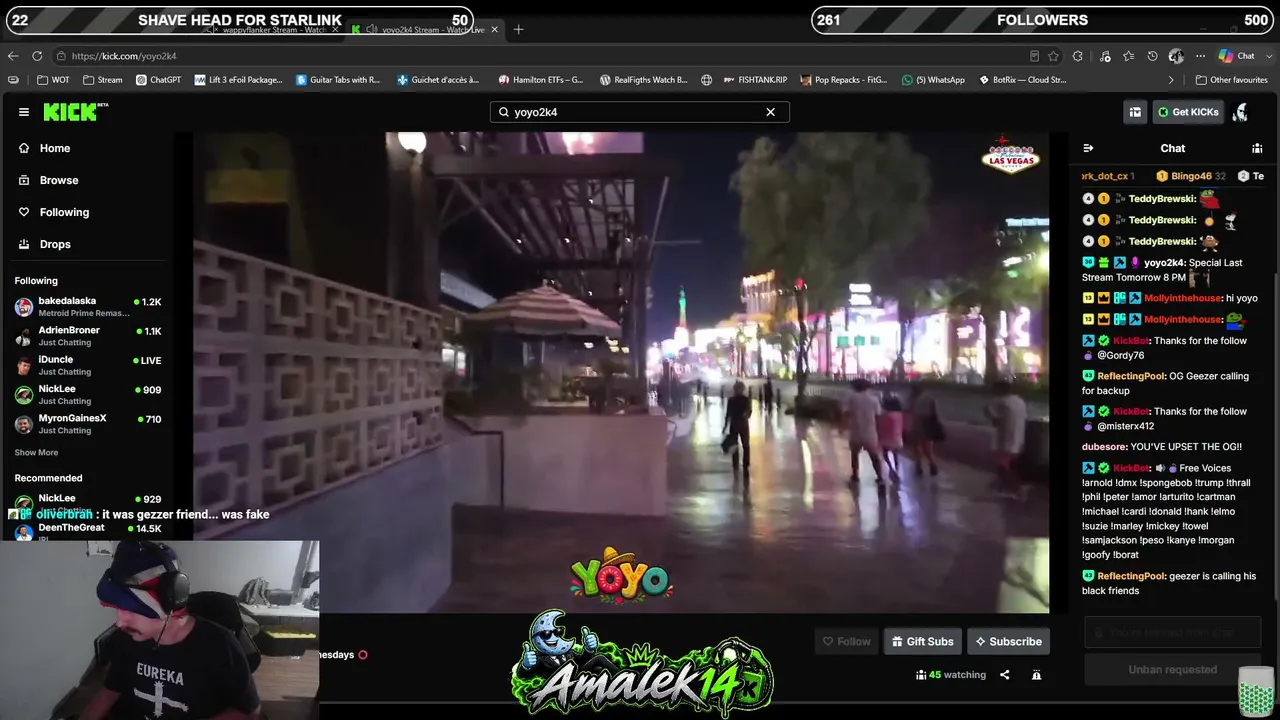Image resolution: width=1280 pixels, height=720 pixels.
Task: Click the Kick search field
Action: coord(640,112)
